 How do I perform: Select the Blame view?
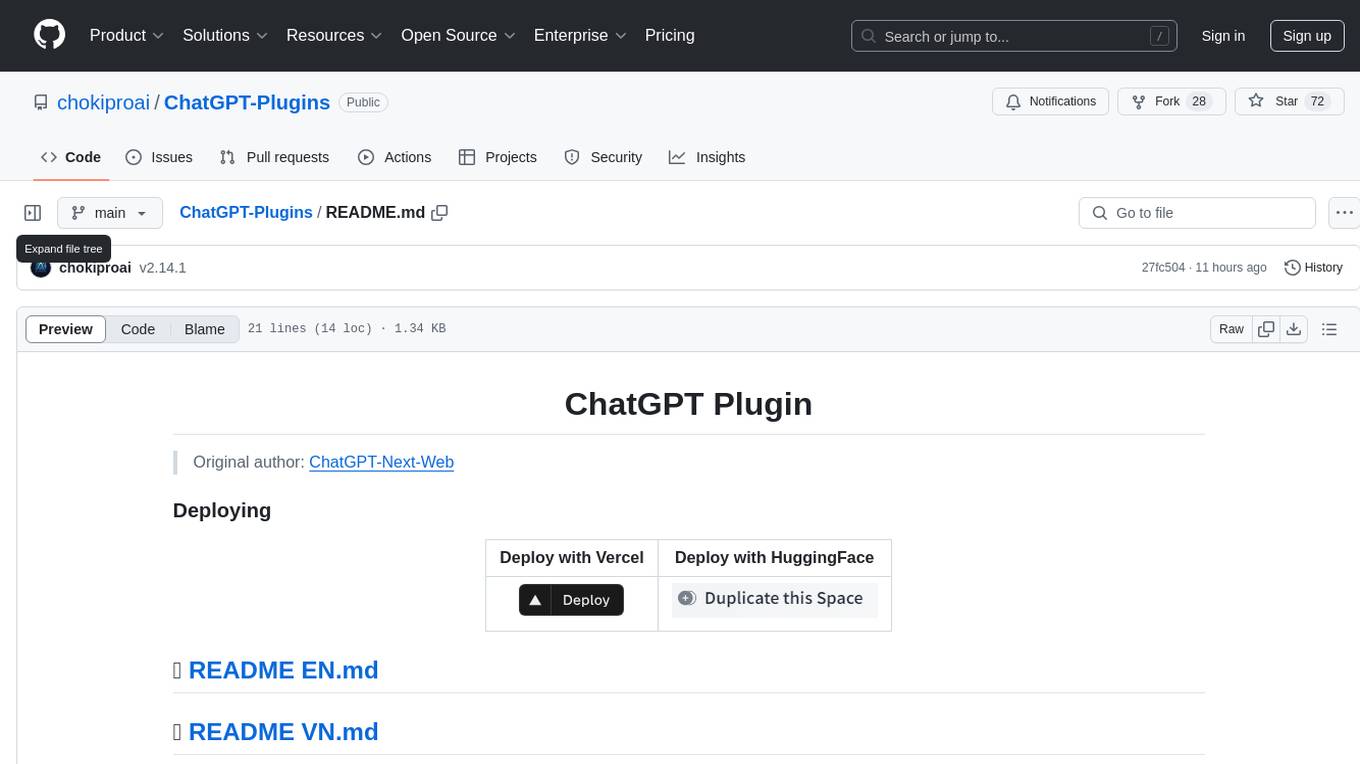(205, 329)
